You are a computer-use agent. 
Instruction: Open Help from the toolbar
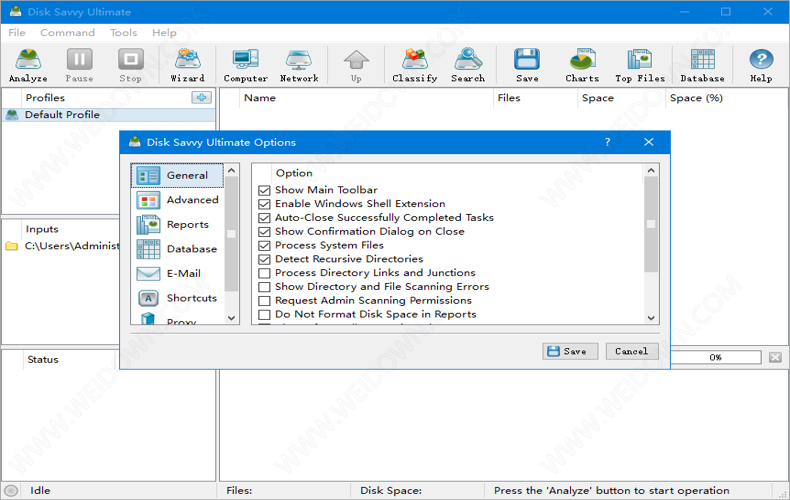[x=761, y=65]
